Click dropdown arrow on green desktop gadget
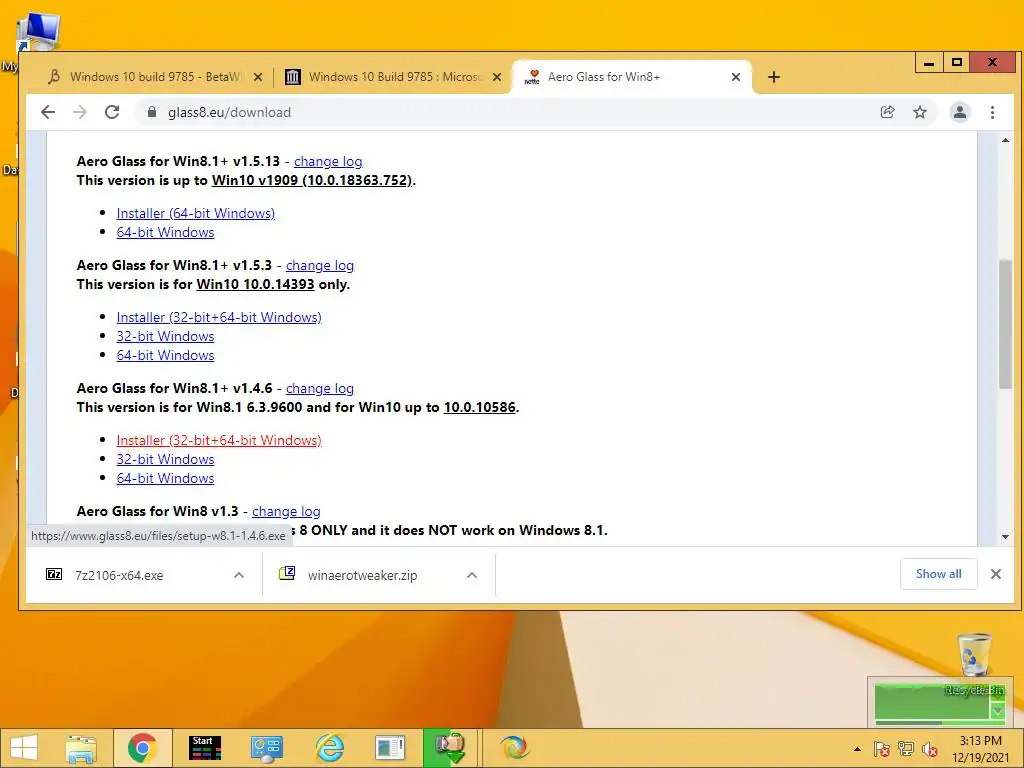Viewport: 1024px width, 768px height. (997, 711)
